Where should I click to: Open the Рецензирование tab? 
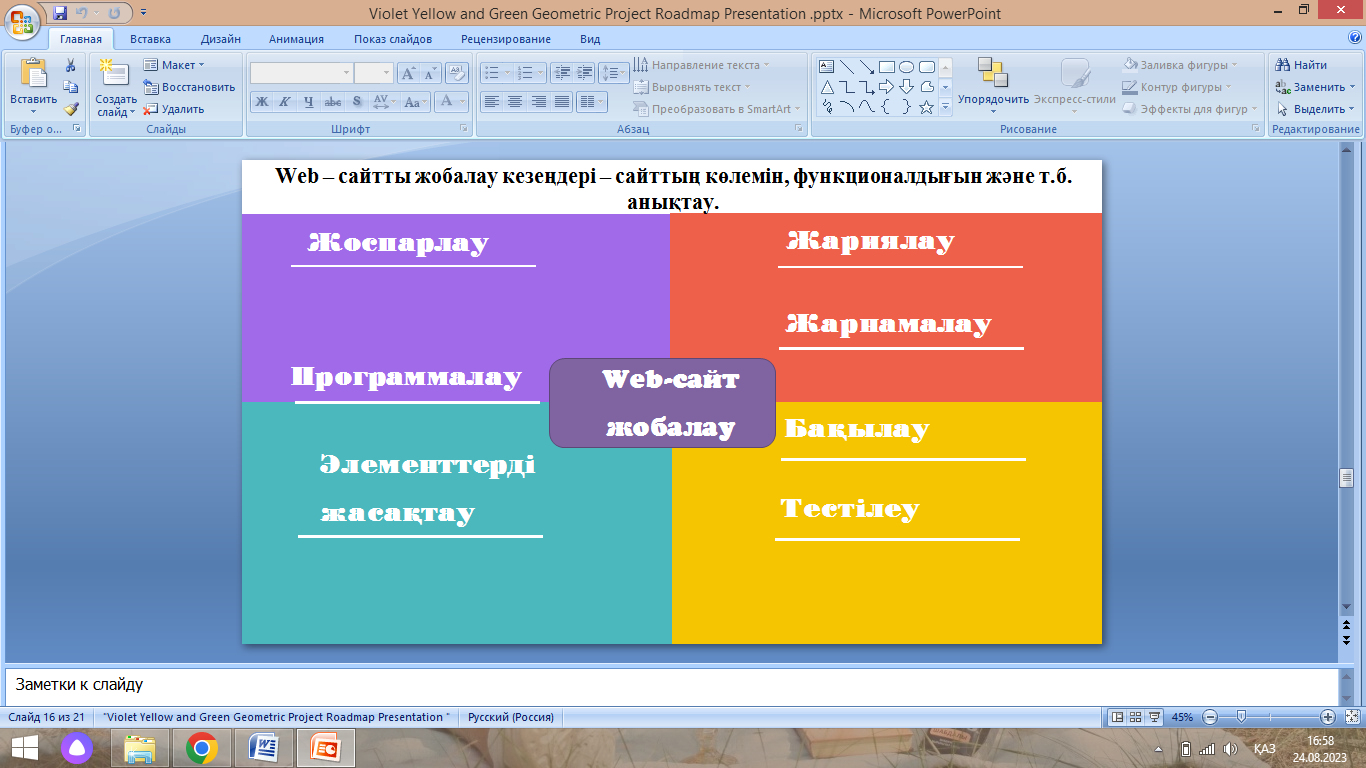point(505,39)
